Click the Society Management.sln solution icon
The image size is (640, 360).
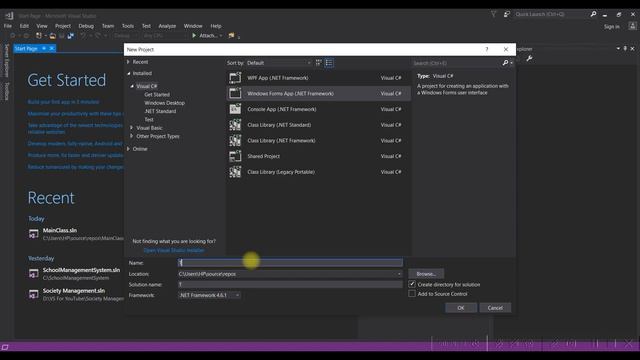tap(33, 294)
